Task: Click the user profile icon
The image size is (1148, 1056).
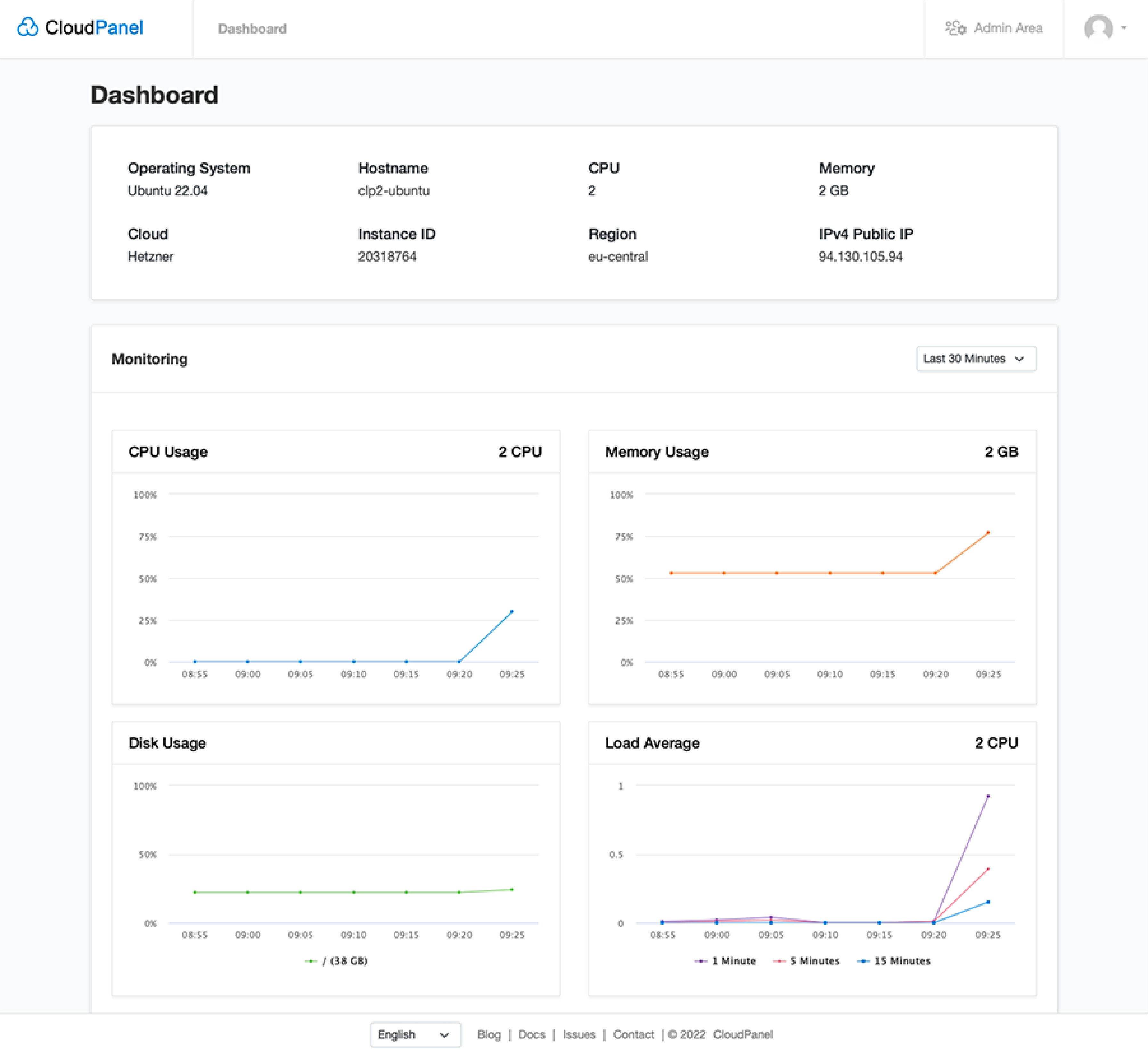Action: coord(1098,28)
